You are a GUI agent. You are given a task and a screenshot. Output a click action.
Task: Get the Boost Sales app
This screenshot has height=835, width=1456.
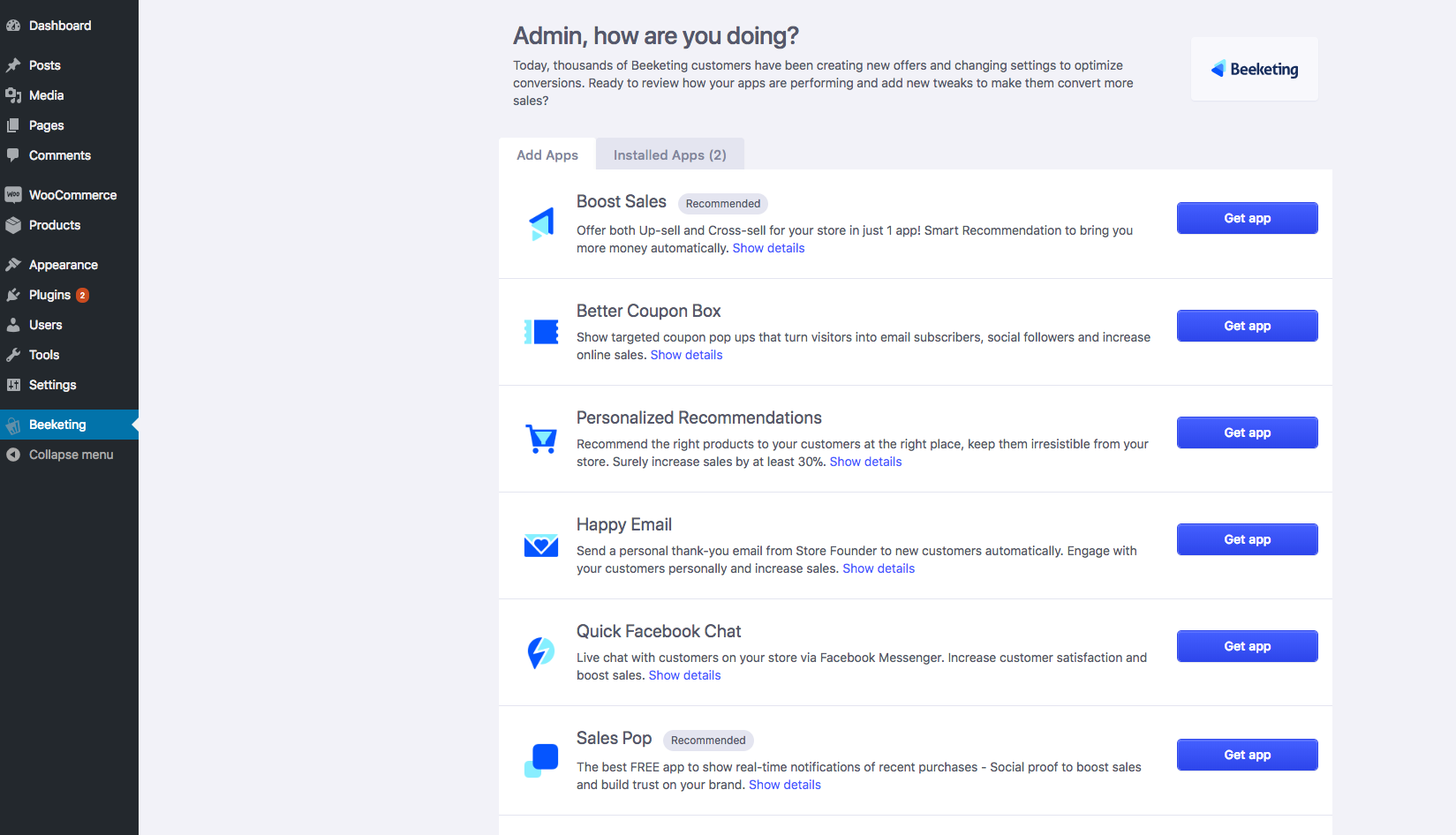point(1247,218)
